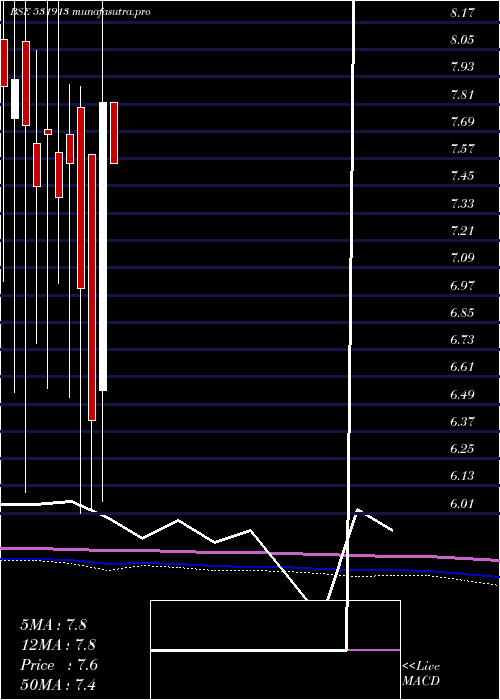The height and width of the screenshot is (700, 500).
Task: Select the 8.17 price axis label
Action: point(462,12)
